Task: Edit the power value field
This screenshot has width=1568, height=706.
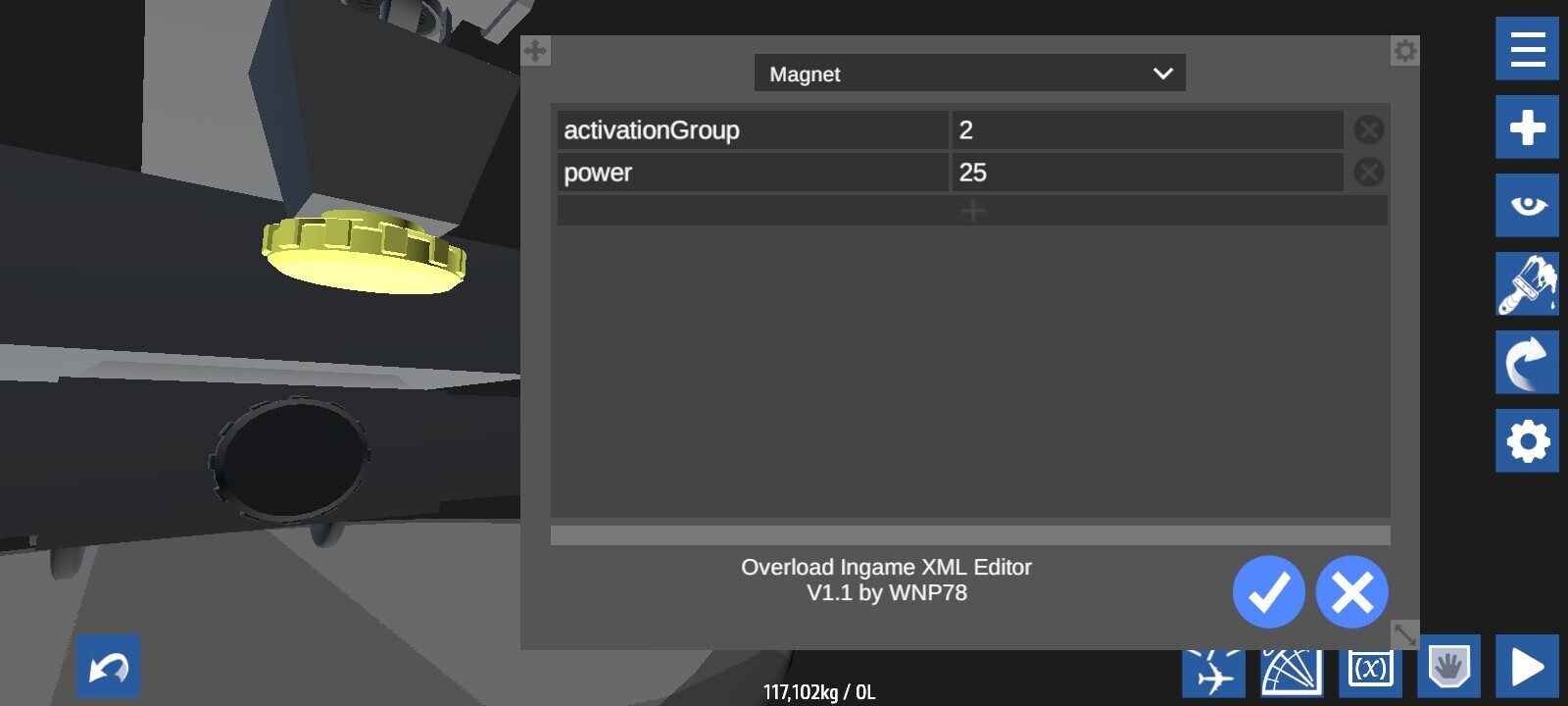Action: [1147, 173]
